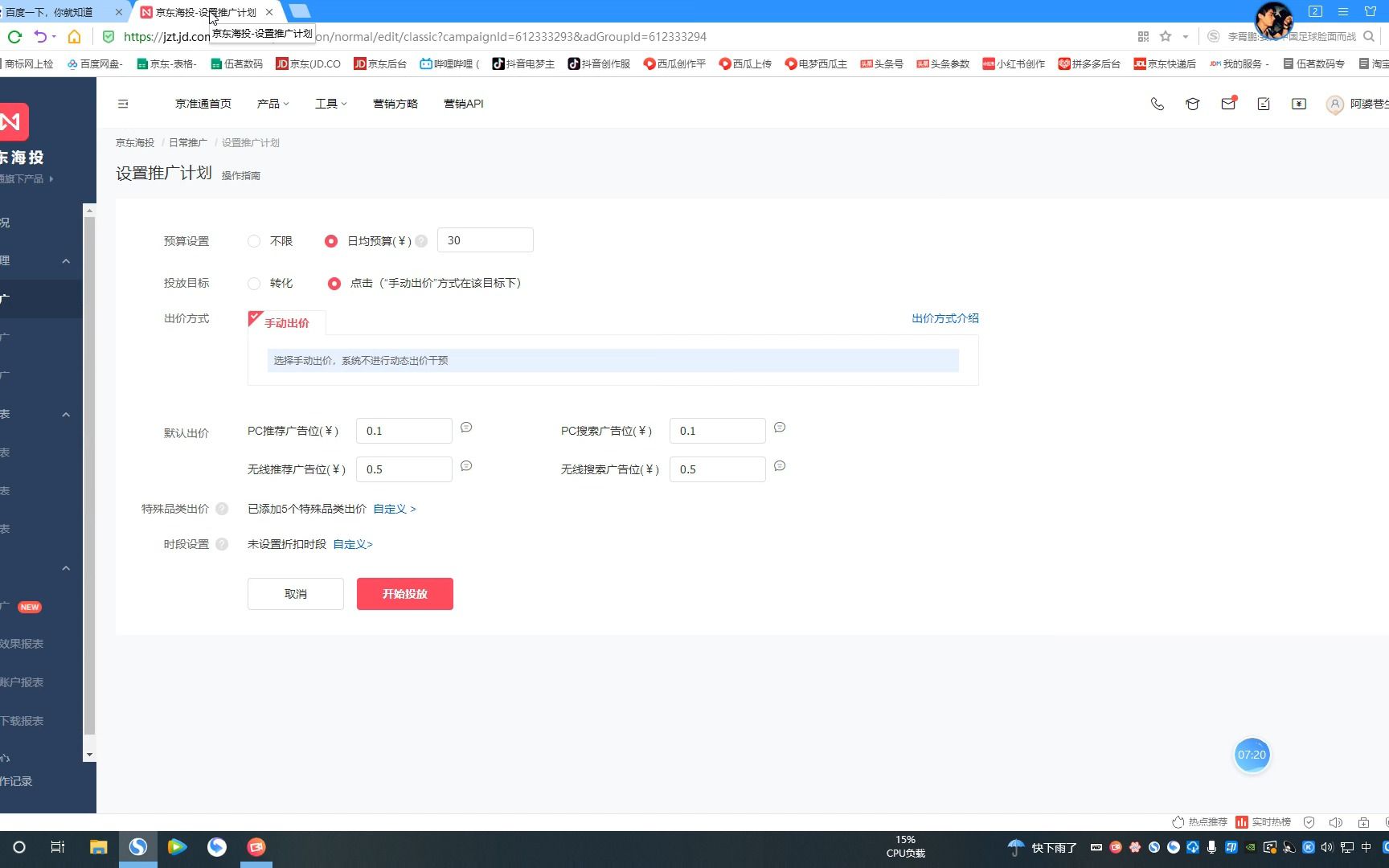The width and height of the screenshot is (1389, 868).
Task: Open the 操作指南 link
Action: 241,175
